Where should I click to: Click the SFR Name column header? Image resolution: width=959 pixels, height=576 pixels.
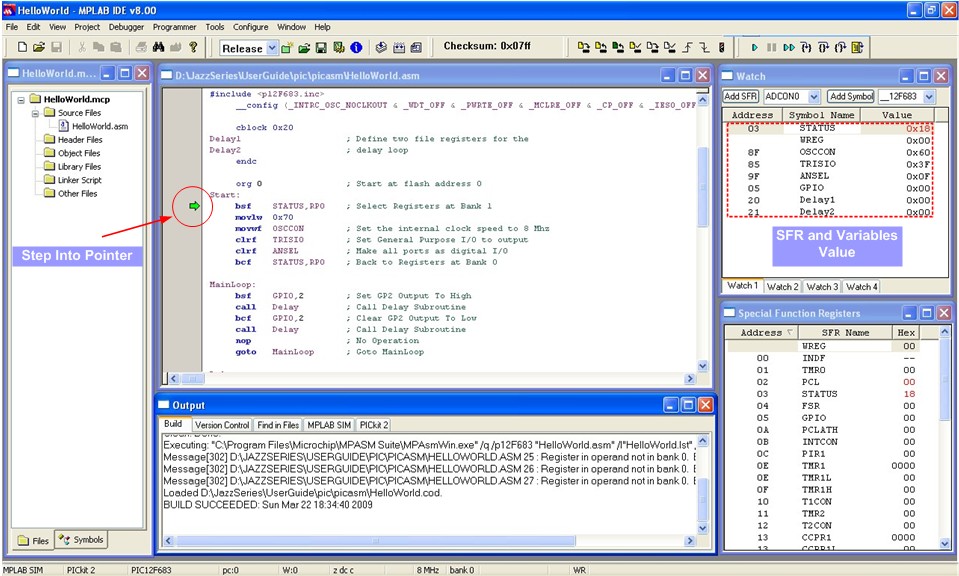tap(845, 333)
